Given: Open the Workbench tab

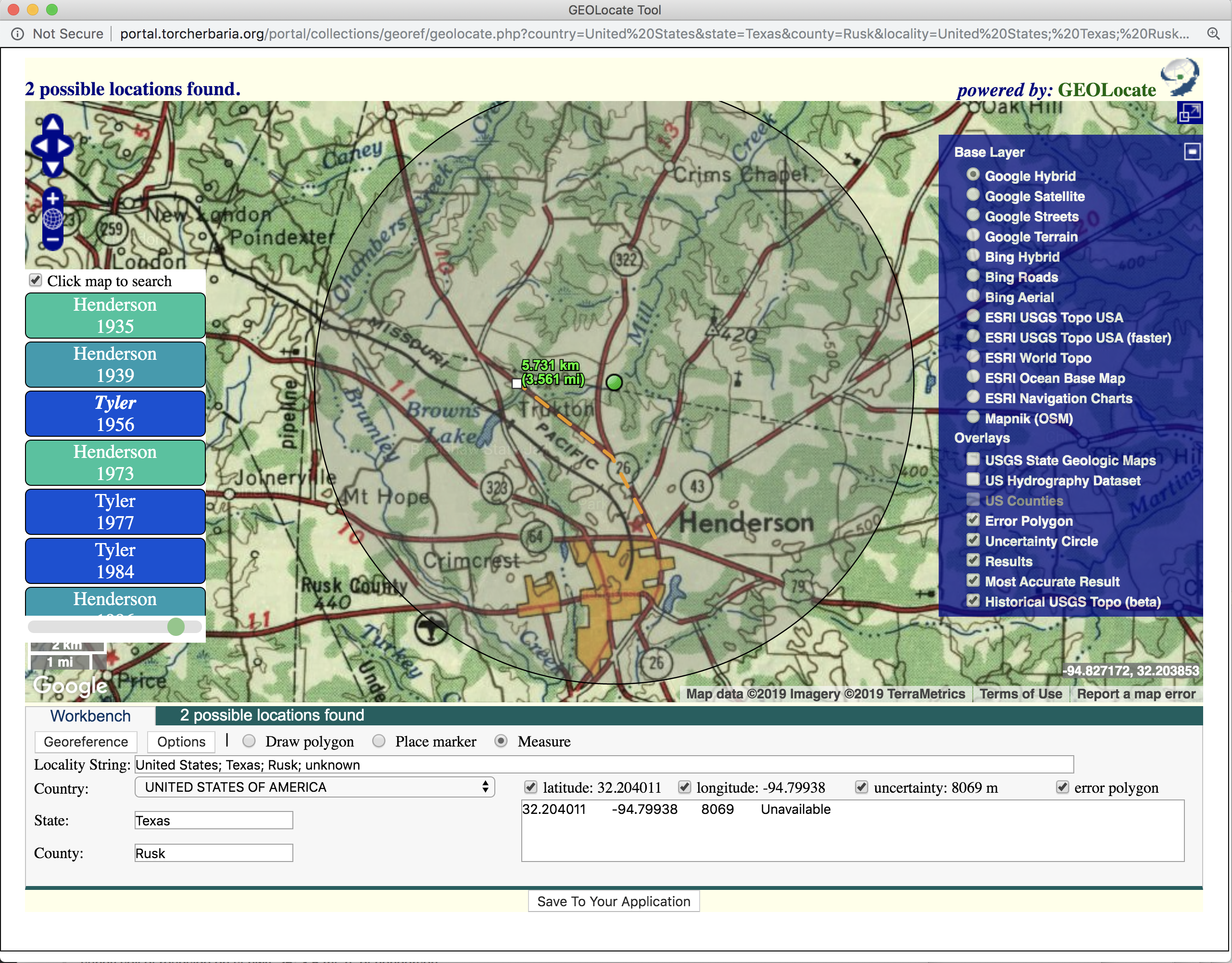Looking at the screenshot, I should pos(90,716).
